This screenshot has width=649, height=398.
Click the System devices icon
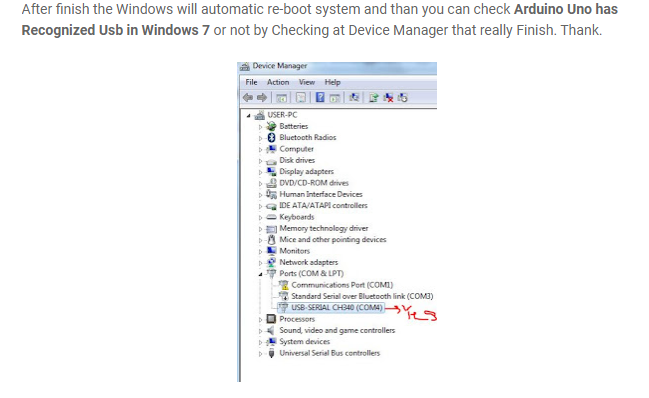(x=272, y=341)
